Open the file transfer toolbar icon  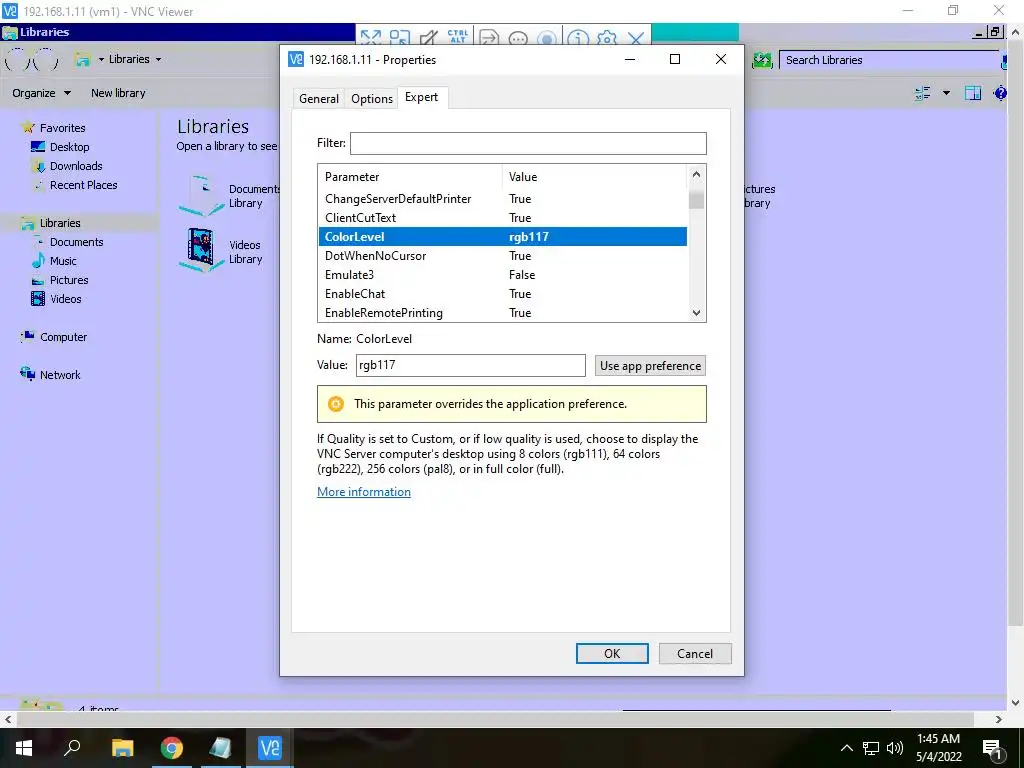[488, 38]
